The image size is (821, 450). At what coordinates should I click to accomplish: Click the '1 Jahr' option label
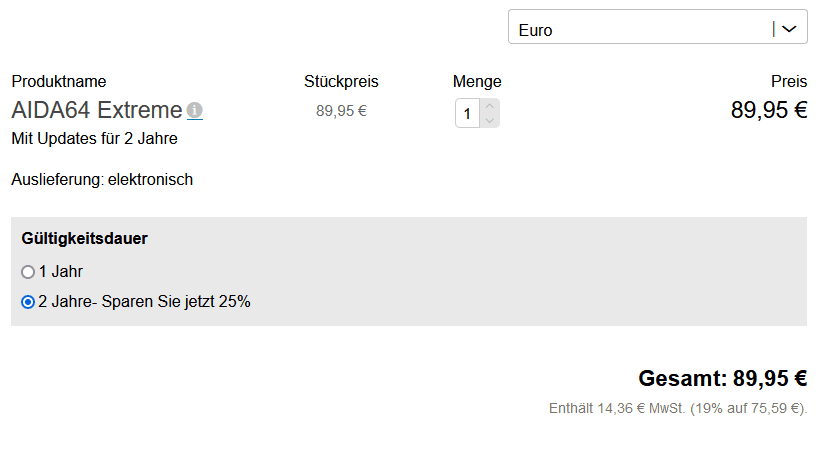(61, 271)
